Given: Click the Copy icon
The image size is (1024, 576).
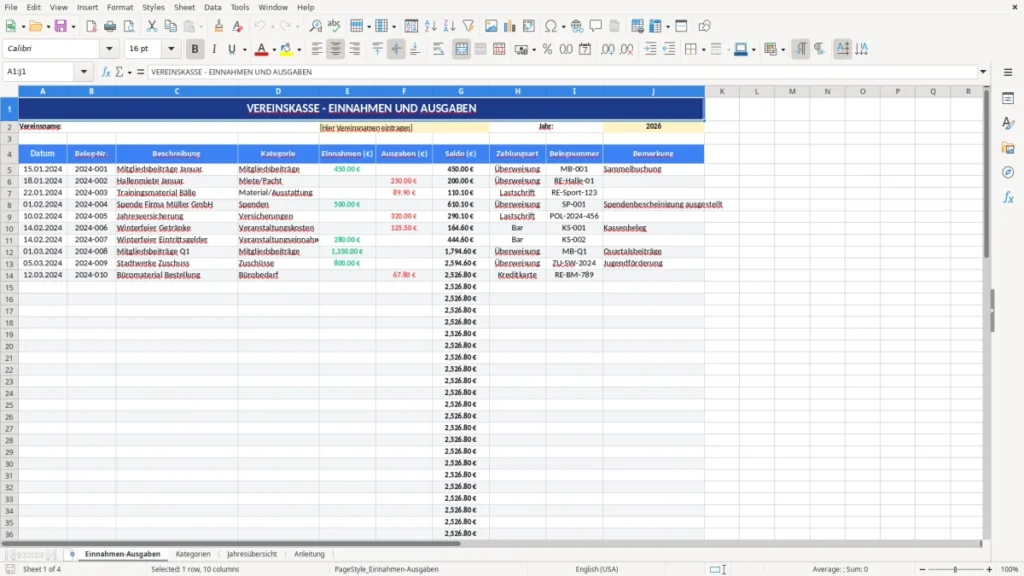Looking at the screenshot, I should [x=170, y=26].
